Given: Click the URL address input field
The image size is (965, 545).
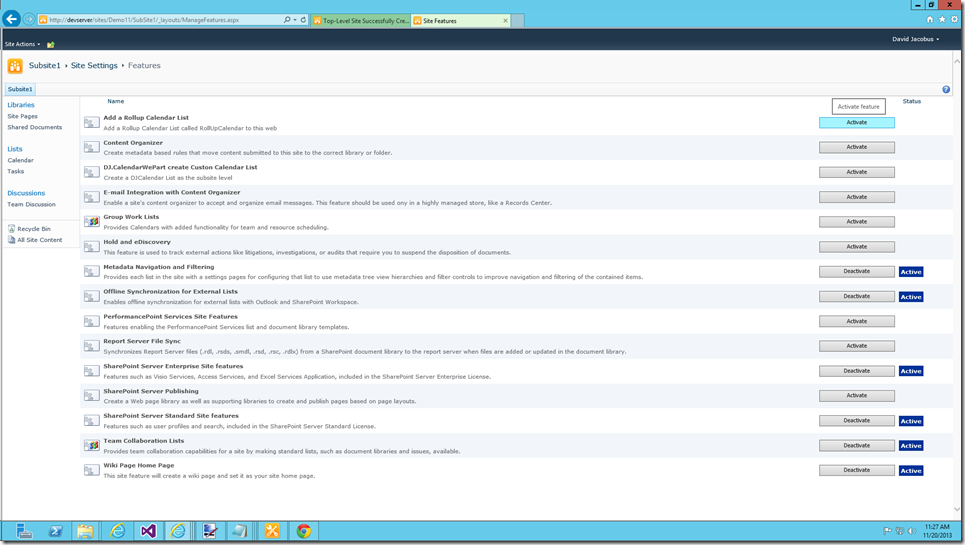Looking at the screenshot, I should point(160,20).
